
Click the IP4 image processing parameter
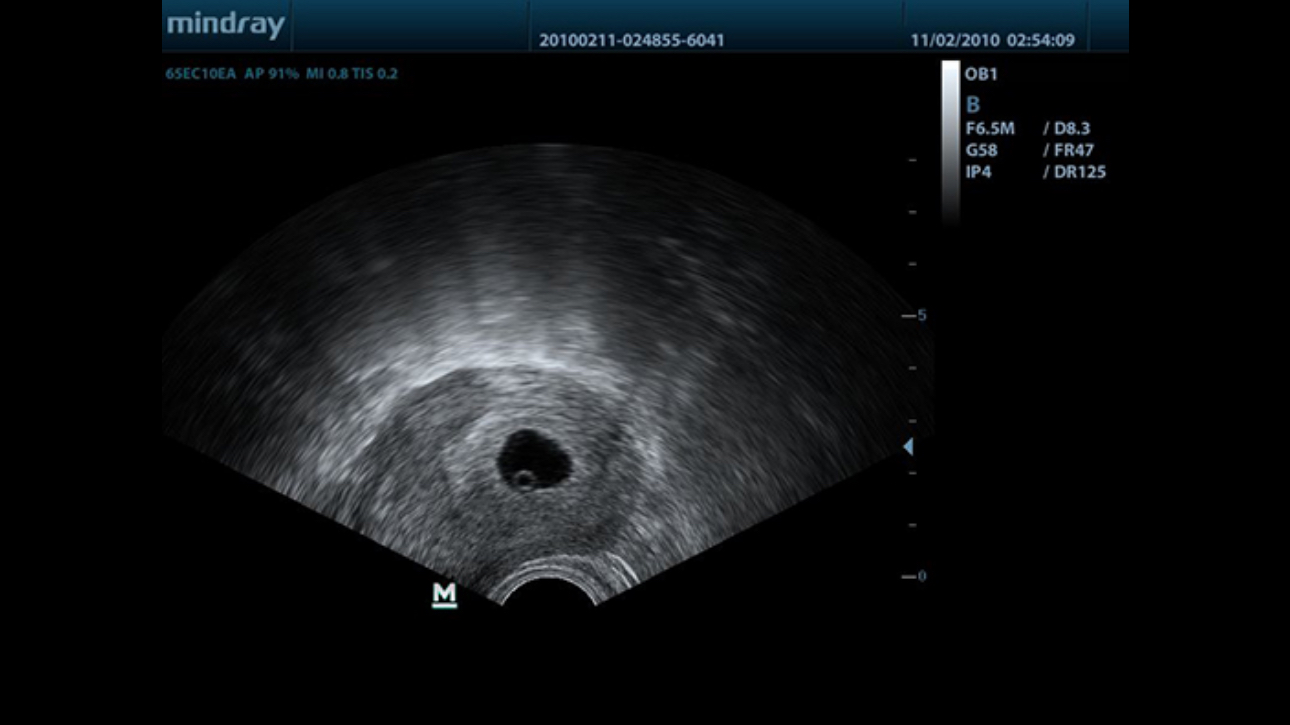[979, 172]
